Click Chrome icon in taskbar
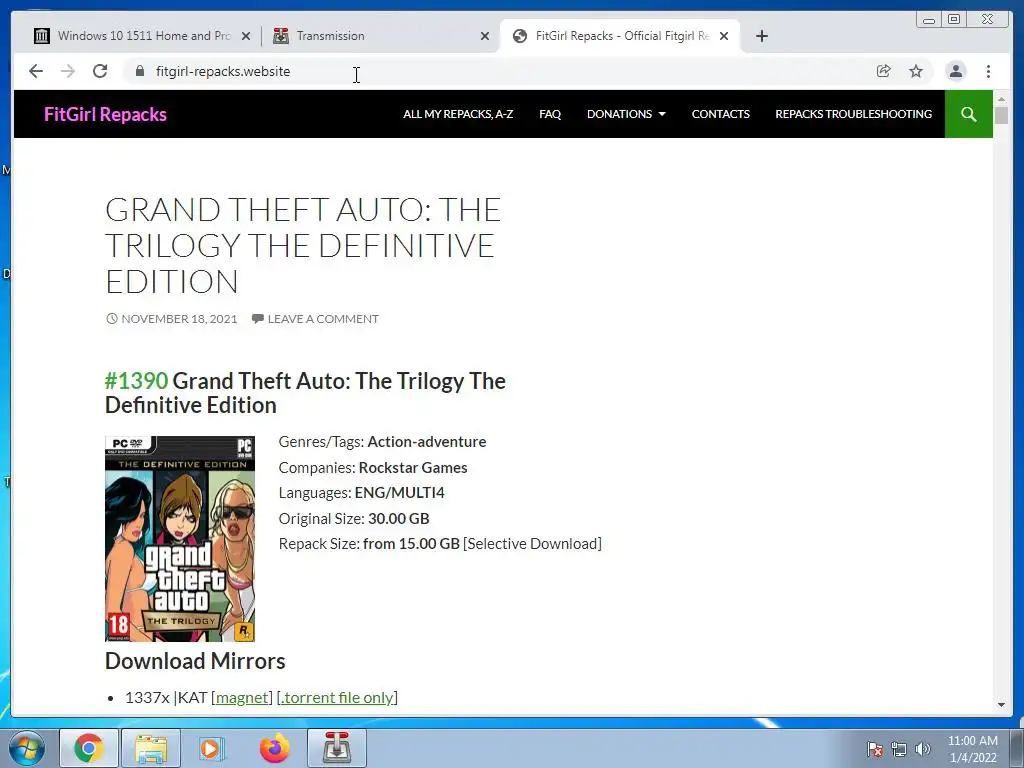 88,748
